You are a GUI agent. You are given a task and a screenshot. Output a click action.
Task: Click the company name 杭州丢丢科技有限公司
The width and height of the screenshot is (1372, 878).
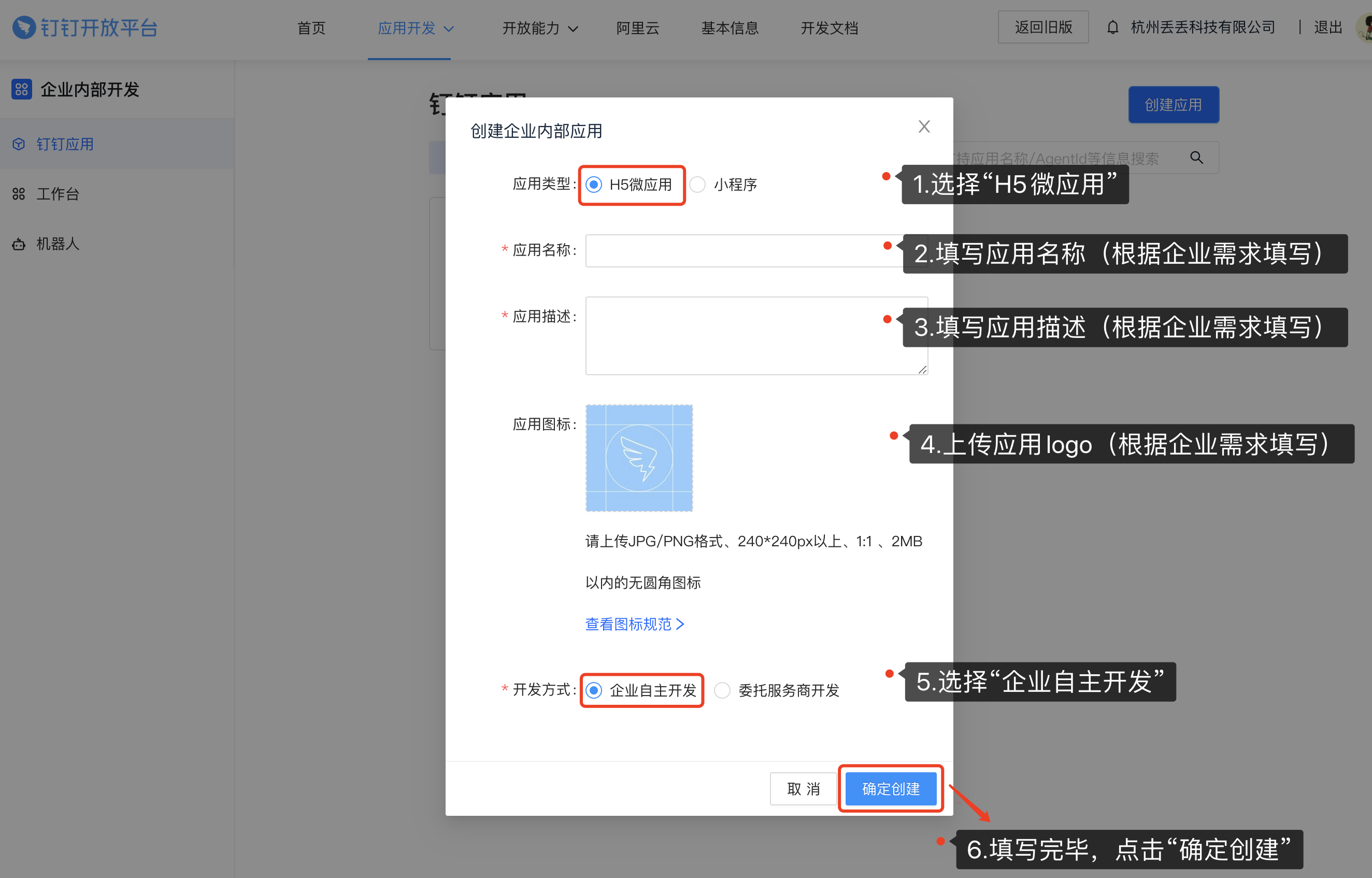click(1203, 27)
